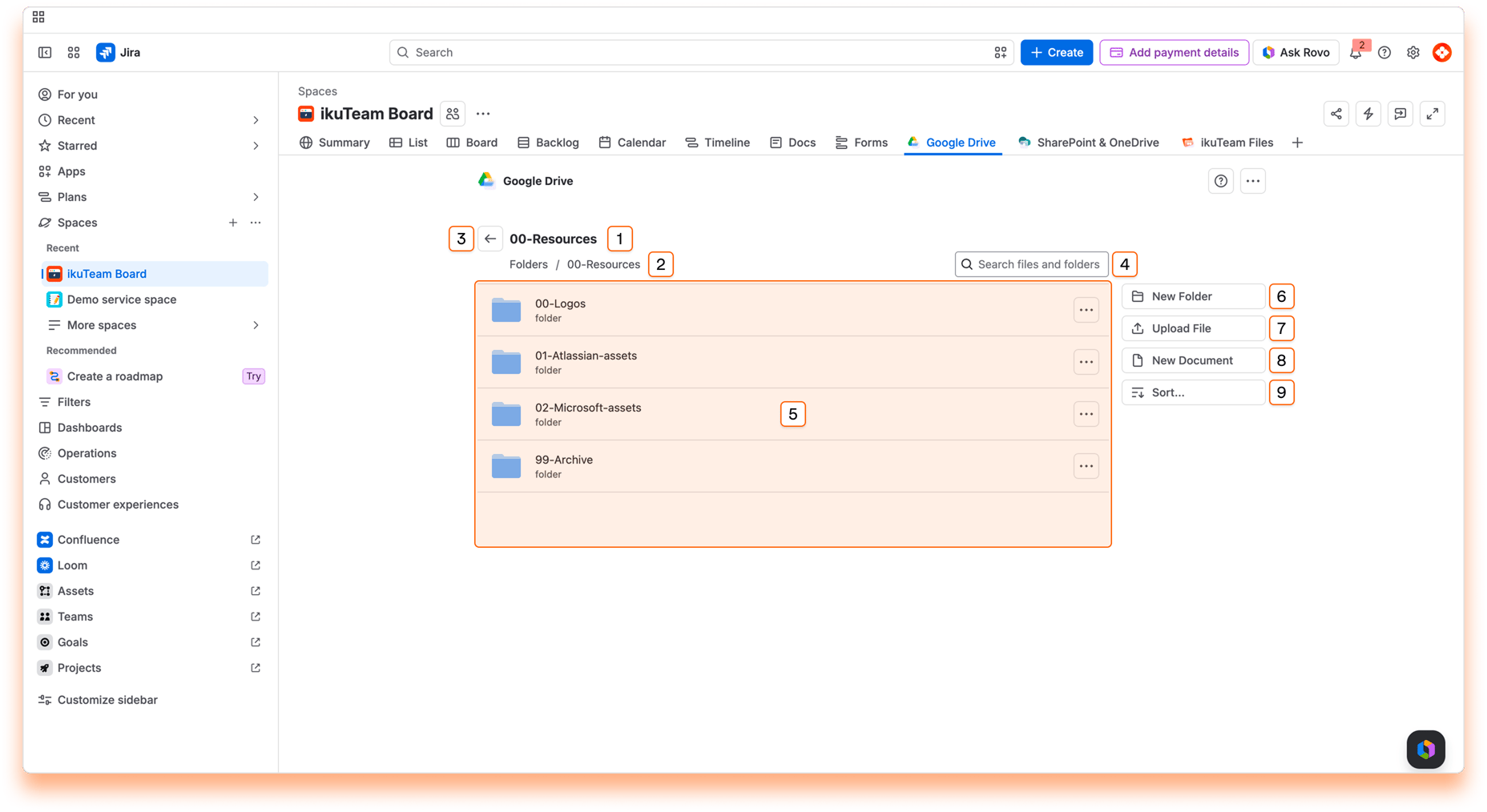The width and height of the screenshot is (1487, 812).
Task: Click the team members icon beside ikuTeam Board
Action: click(x=453, y=114)
